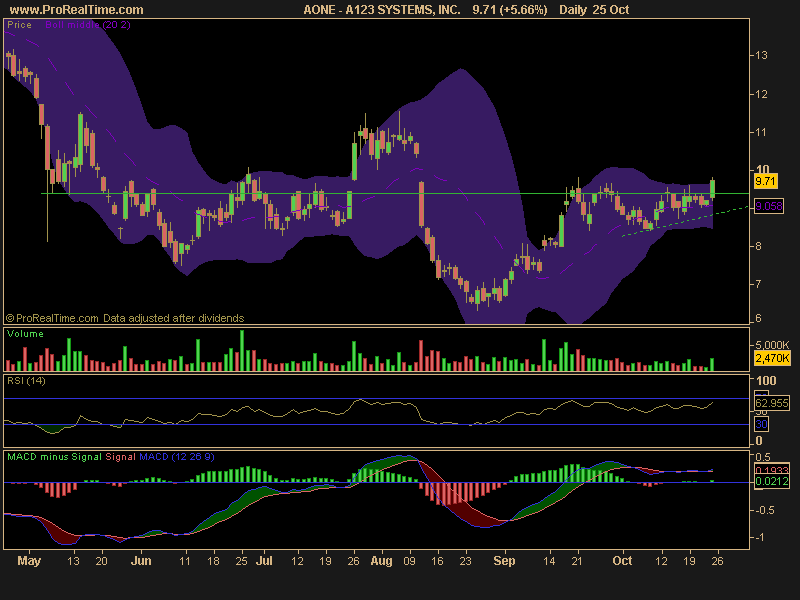This screenshot has height=600, width=800.
Task: Click the -1 MACD axis label
Action: coord(760,537)
